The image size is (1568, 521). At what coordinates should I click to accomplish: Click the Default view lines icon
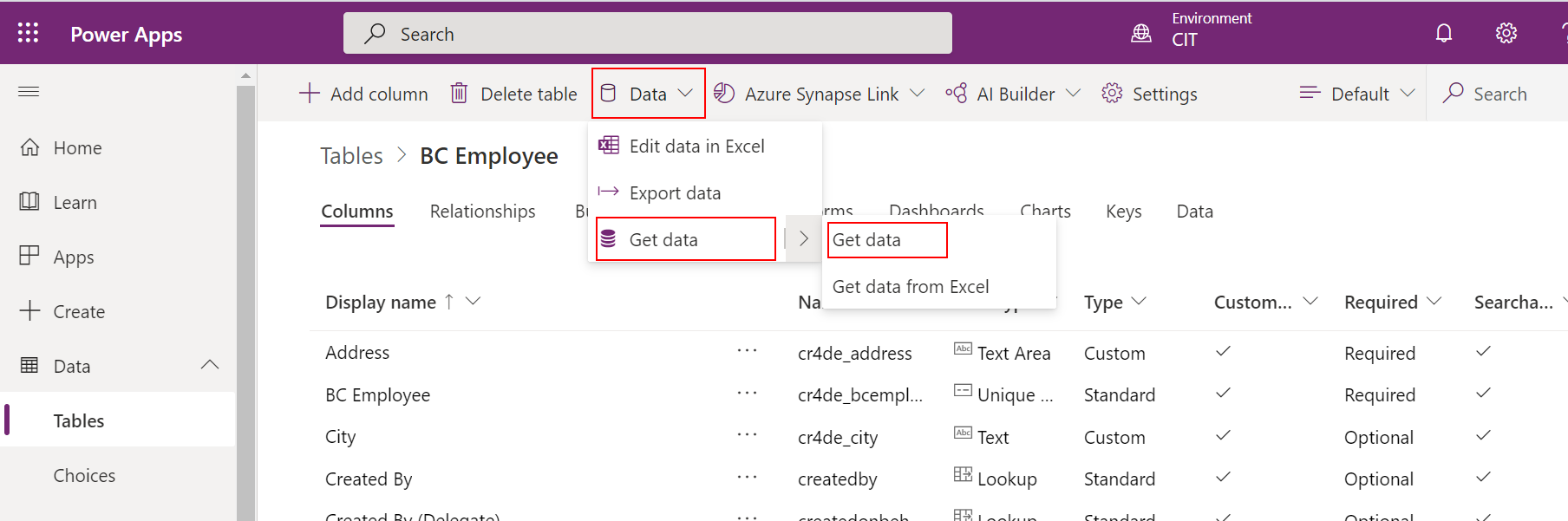coord(1310,92)
